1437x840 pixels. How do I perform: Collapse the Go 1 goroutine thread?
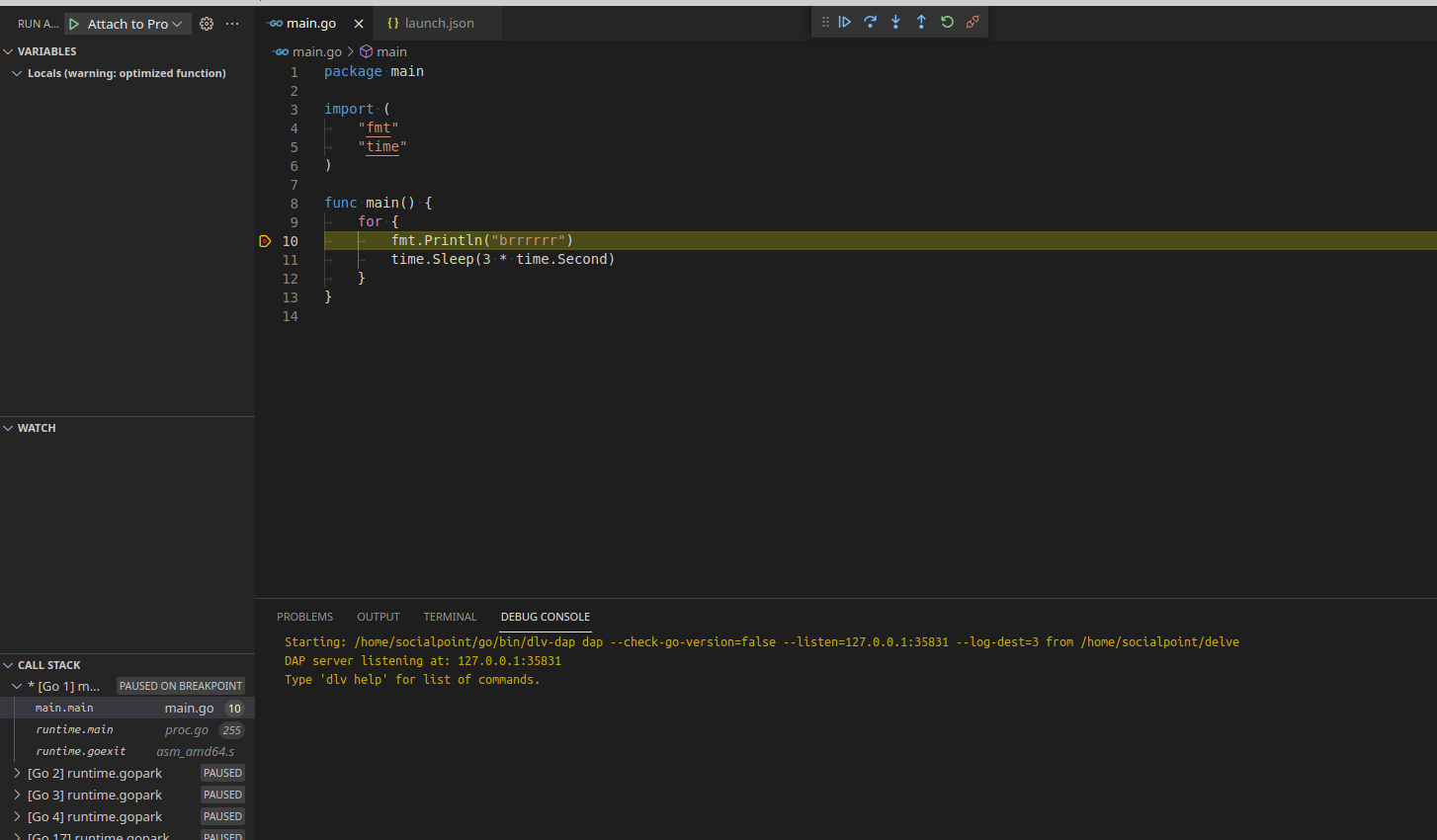[17, 686]
